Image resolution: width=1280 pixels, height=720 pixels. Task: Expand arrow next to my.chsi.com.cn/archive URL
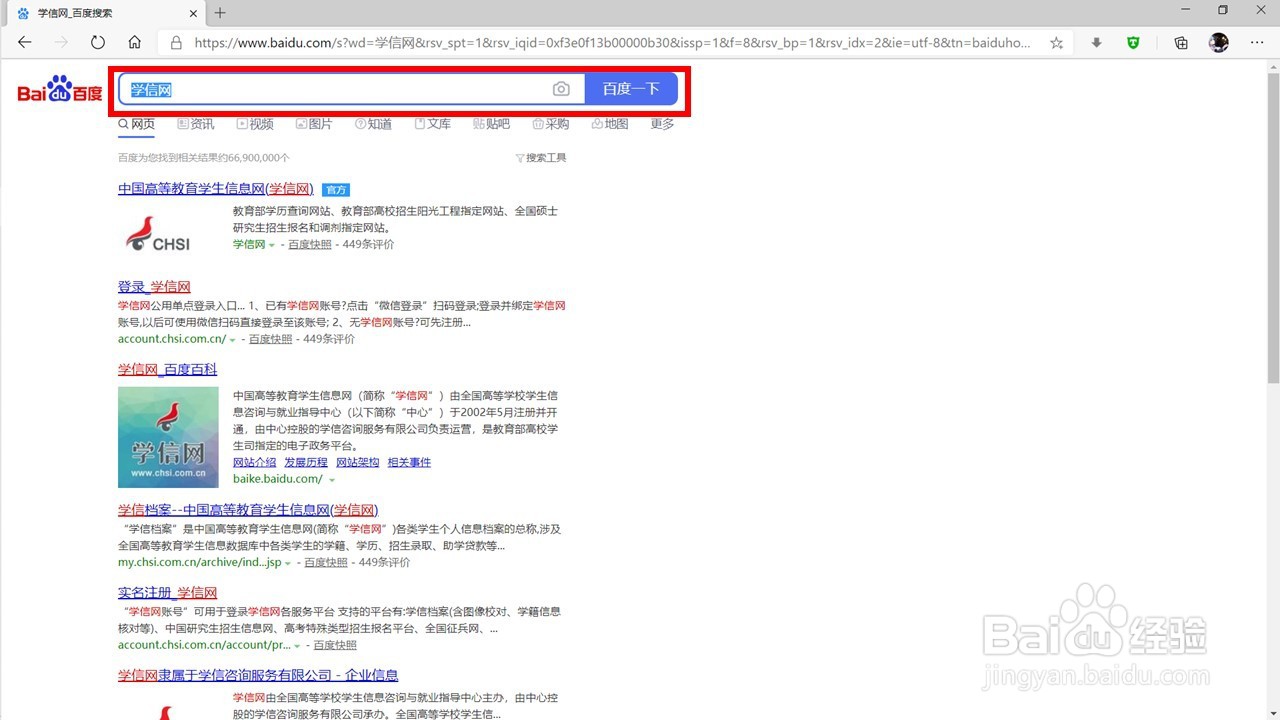pyautogui.click(x=288, y=564)
